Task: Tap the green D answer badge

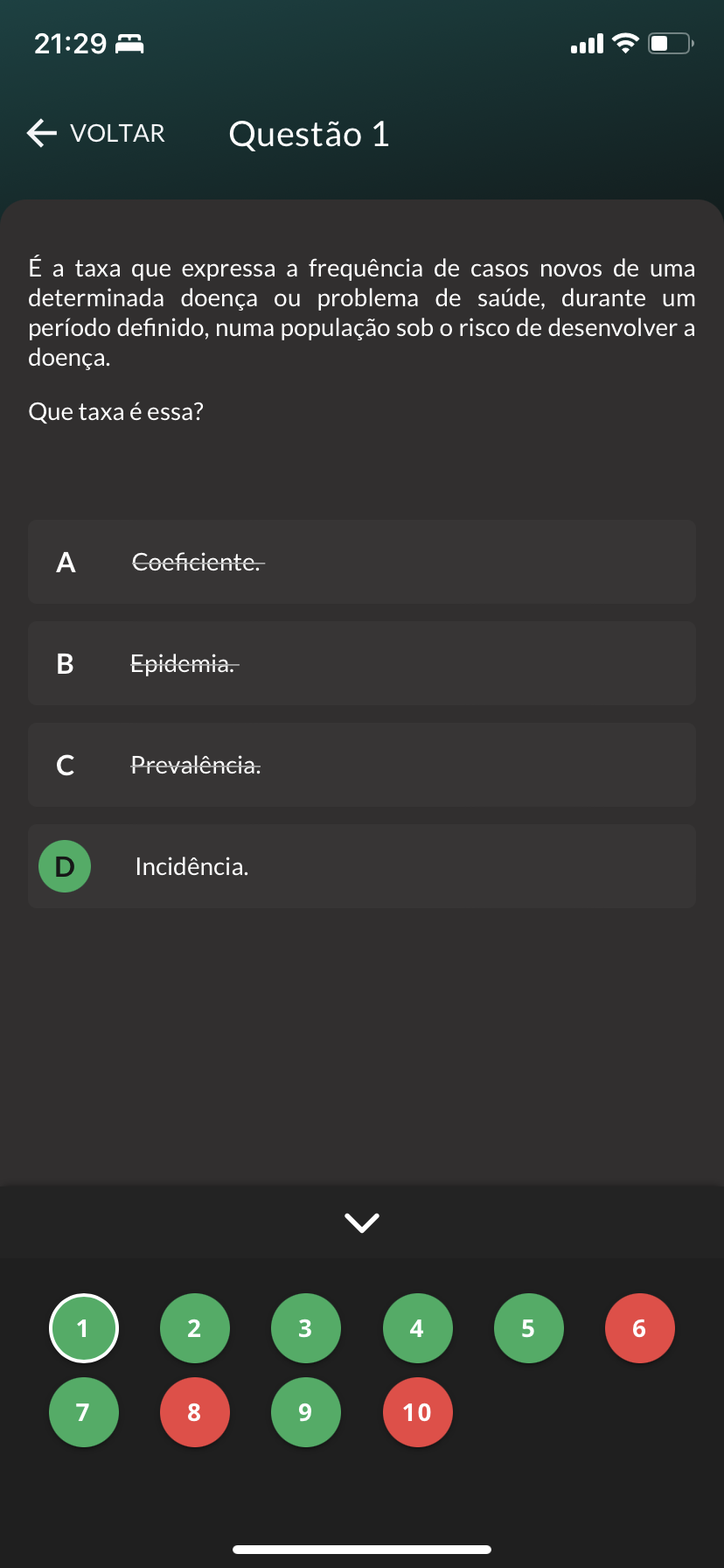Action: click(65, 866)
